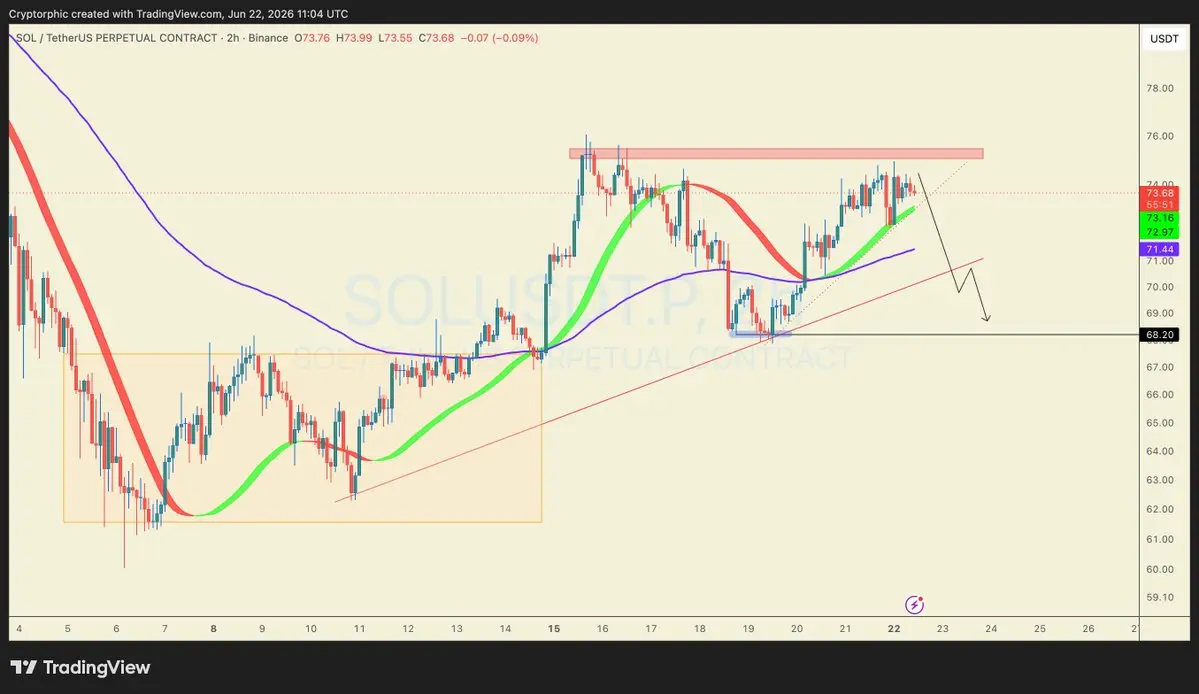The height and width of the screenshot is (694, 1199).
Task: Click the low value L73.55 in header
Action: pyautogui.click(x=395, y=37)
